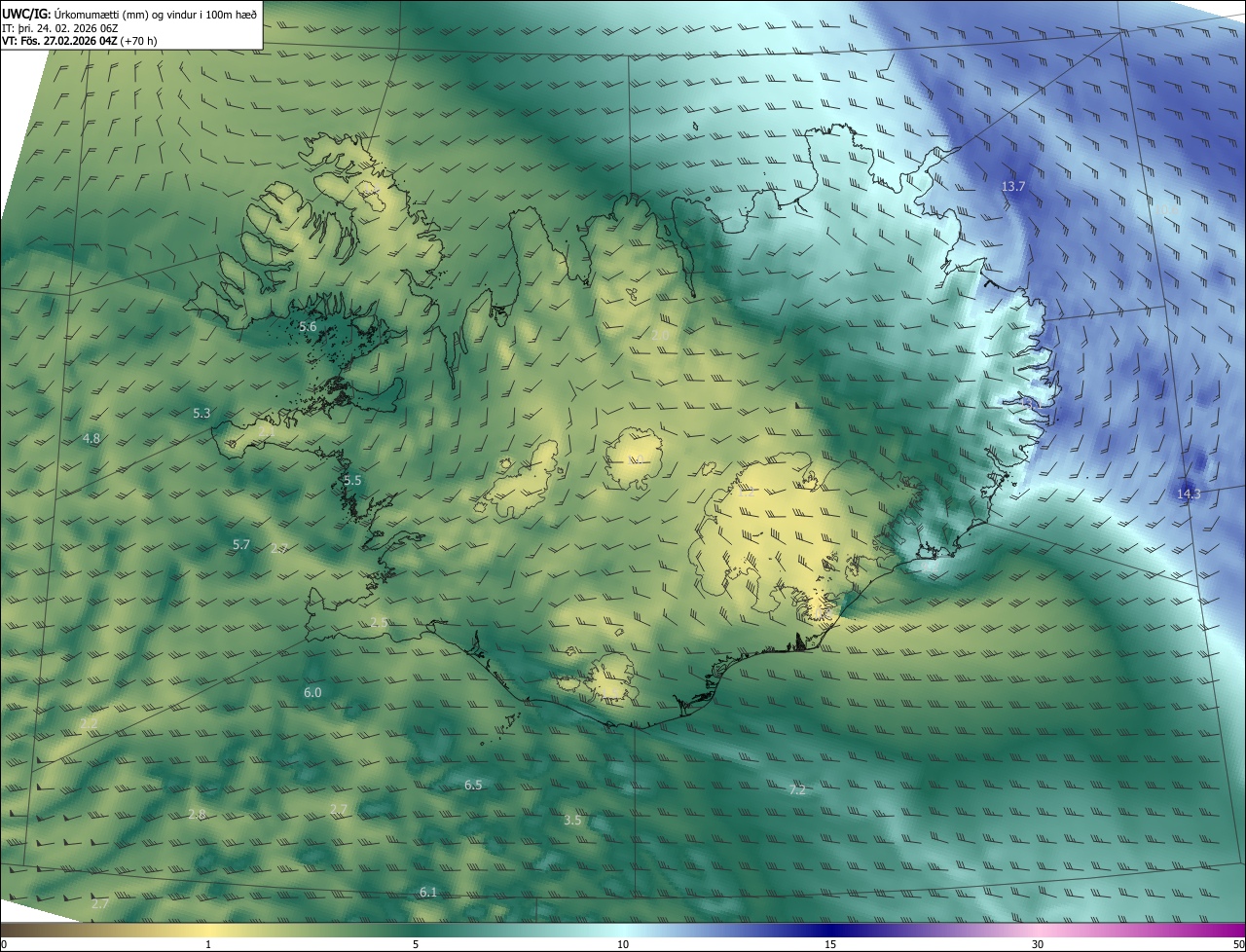Click the 6.0 value label on the map
Viewport: 1246px width, 952px height.
click(x=312, y=692)
